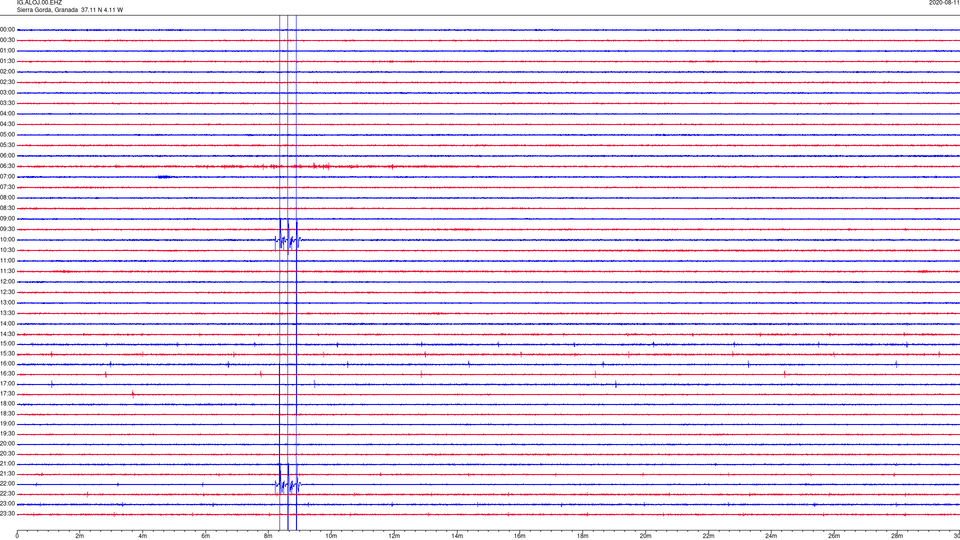The width and height of the screenshot is (960, 540).
Task: Pick the 23:00 time label
Action: point(7,504)
